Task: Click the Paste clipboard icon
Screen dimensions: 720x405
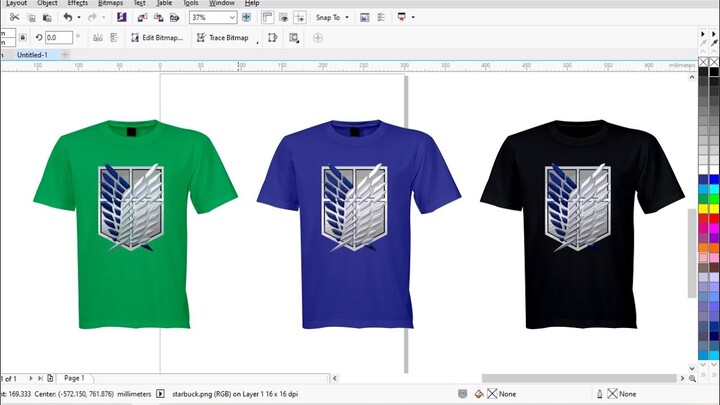Action: click(47, 17)
